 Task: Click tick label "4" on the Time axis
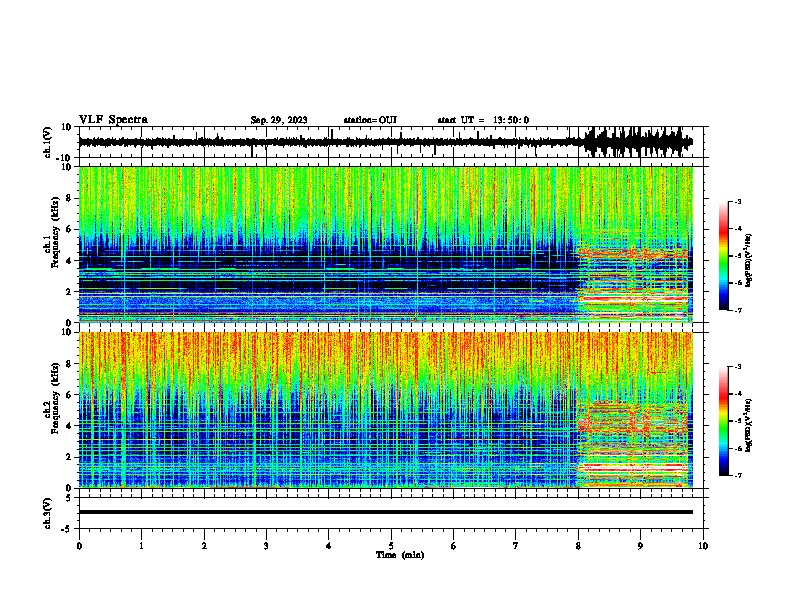(x=329, y=546)
